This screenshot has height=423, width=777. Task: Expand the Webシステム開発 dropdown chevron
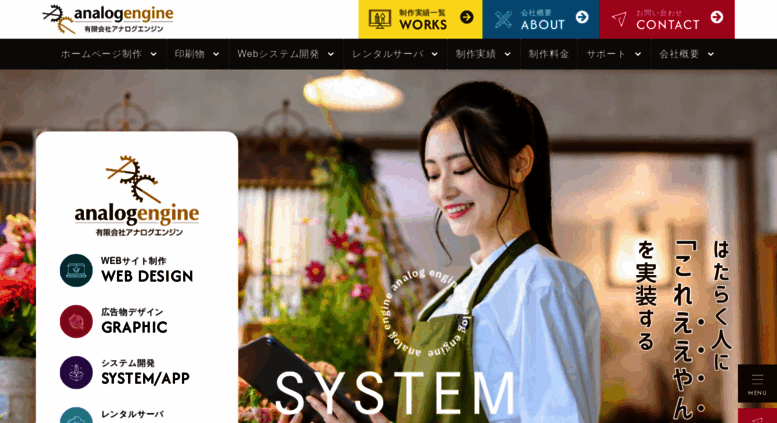331,54
